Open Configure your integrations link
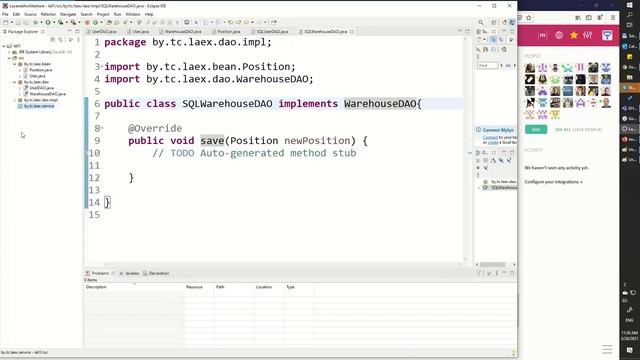The image size is (640, 360). (x=553, y=182)
